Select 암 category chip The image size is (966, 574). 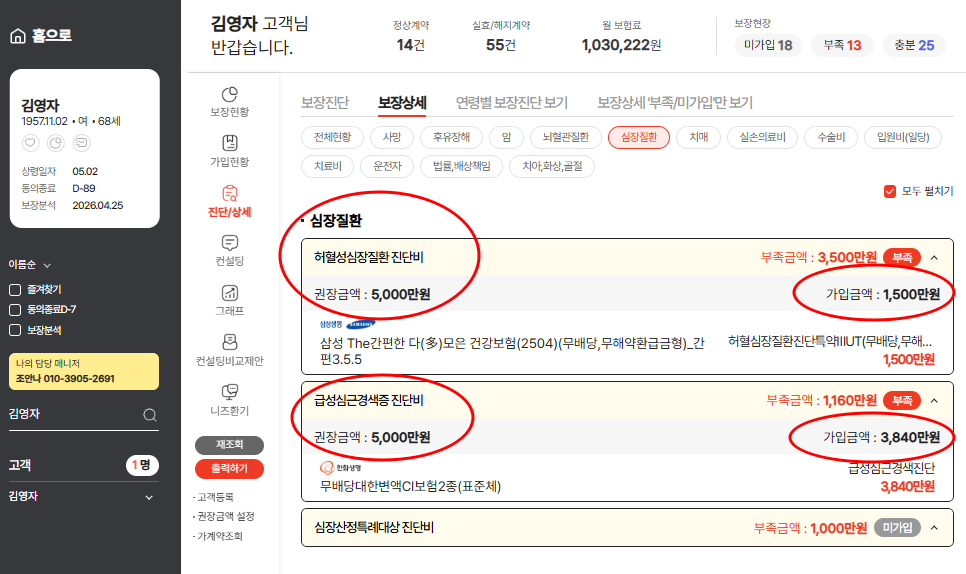(x=506, y=137)
